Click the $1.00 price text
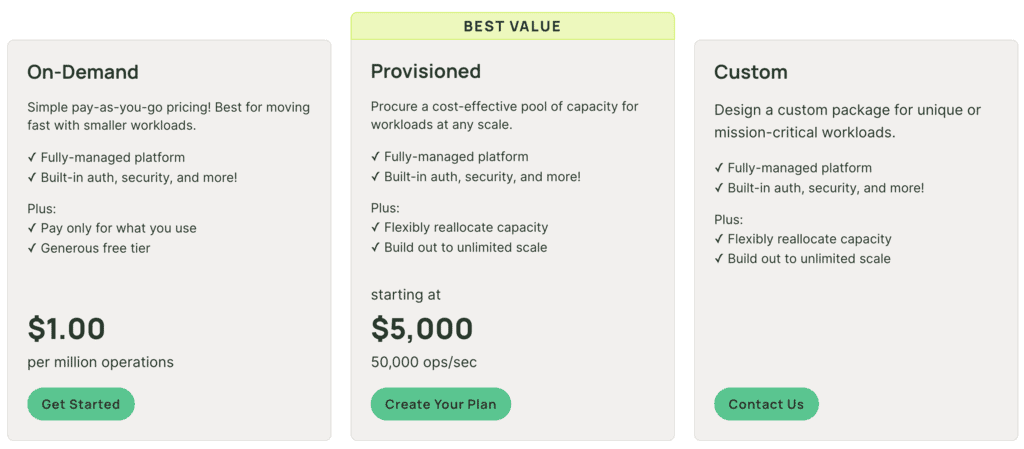1024x449 pixels. point(66,329)
